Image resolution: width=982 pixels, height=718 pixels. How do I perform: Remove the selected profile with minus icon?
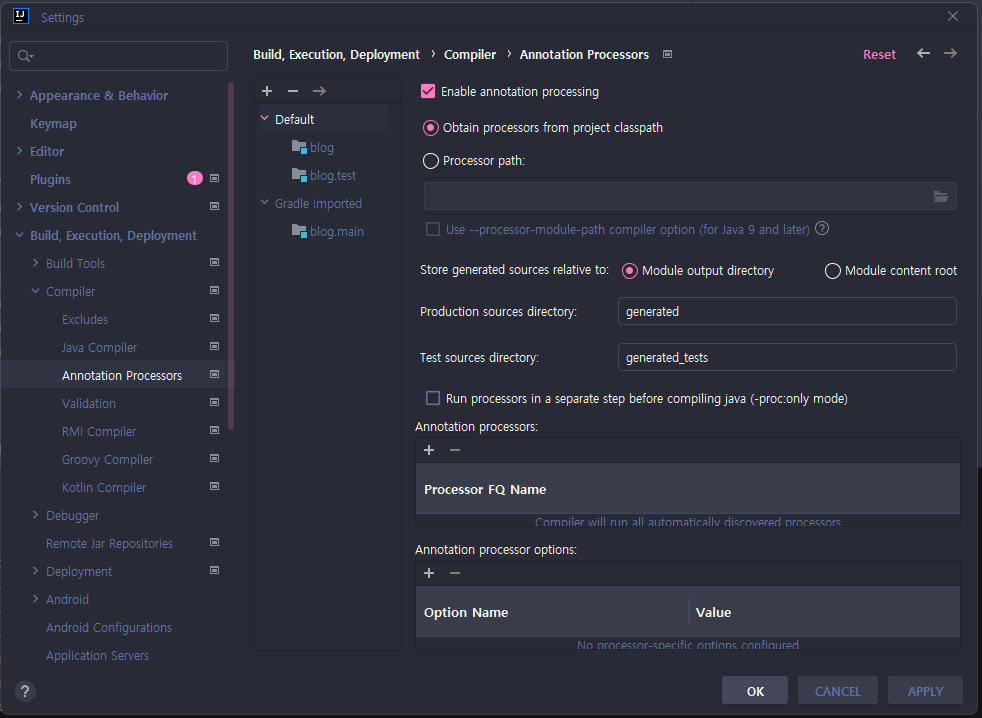[292, 91]
